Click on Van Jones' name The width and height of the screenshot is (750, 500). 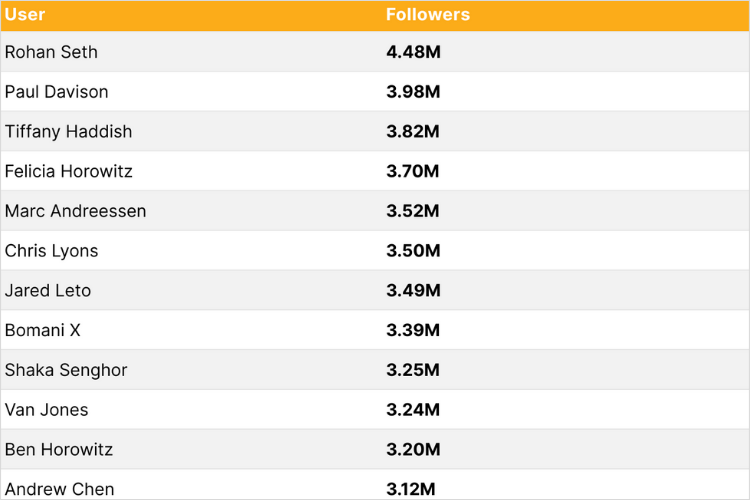46,409
